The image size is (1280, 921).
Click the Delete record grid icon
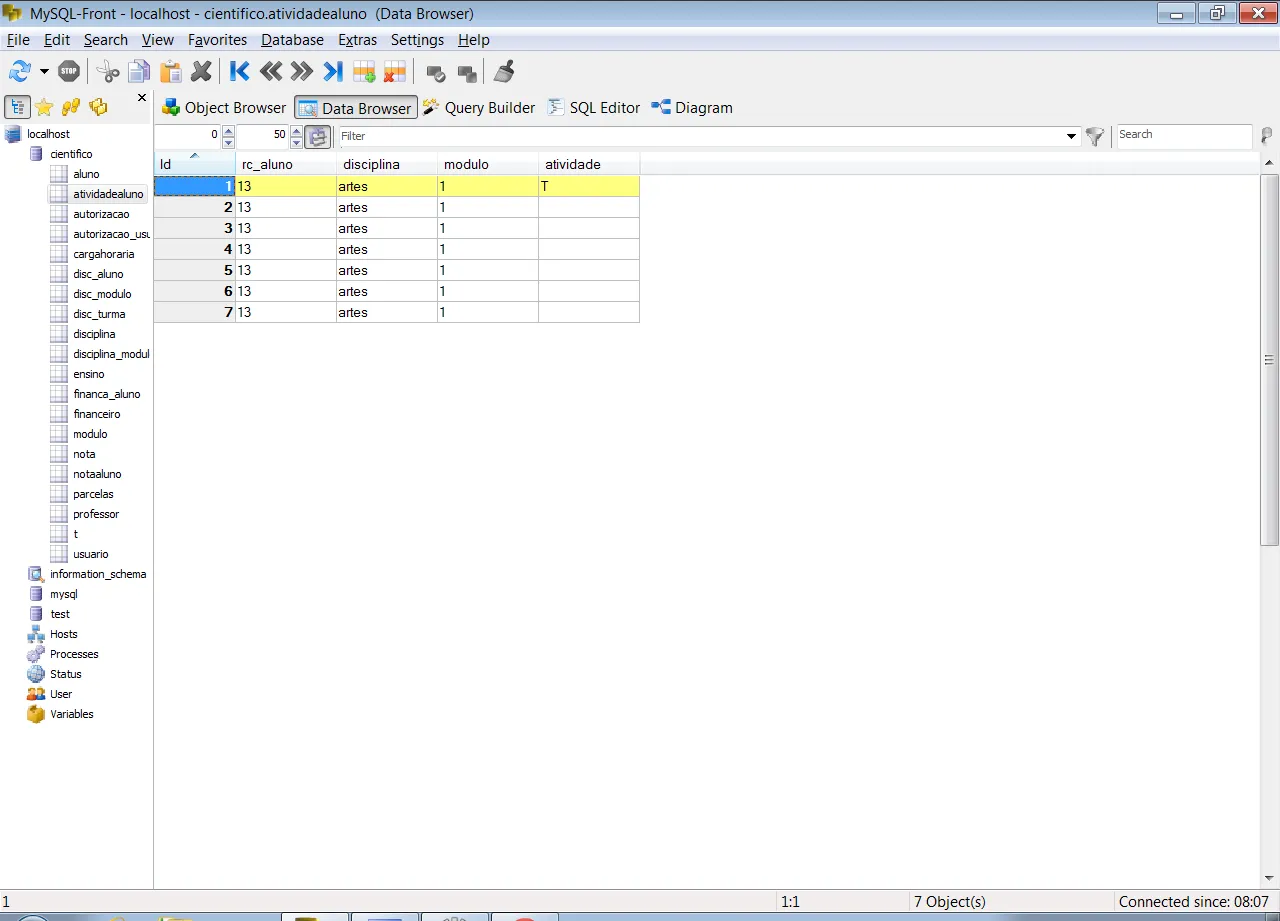coord(395,71)
